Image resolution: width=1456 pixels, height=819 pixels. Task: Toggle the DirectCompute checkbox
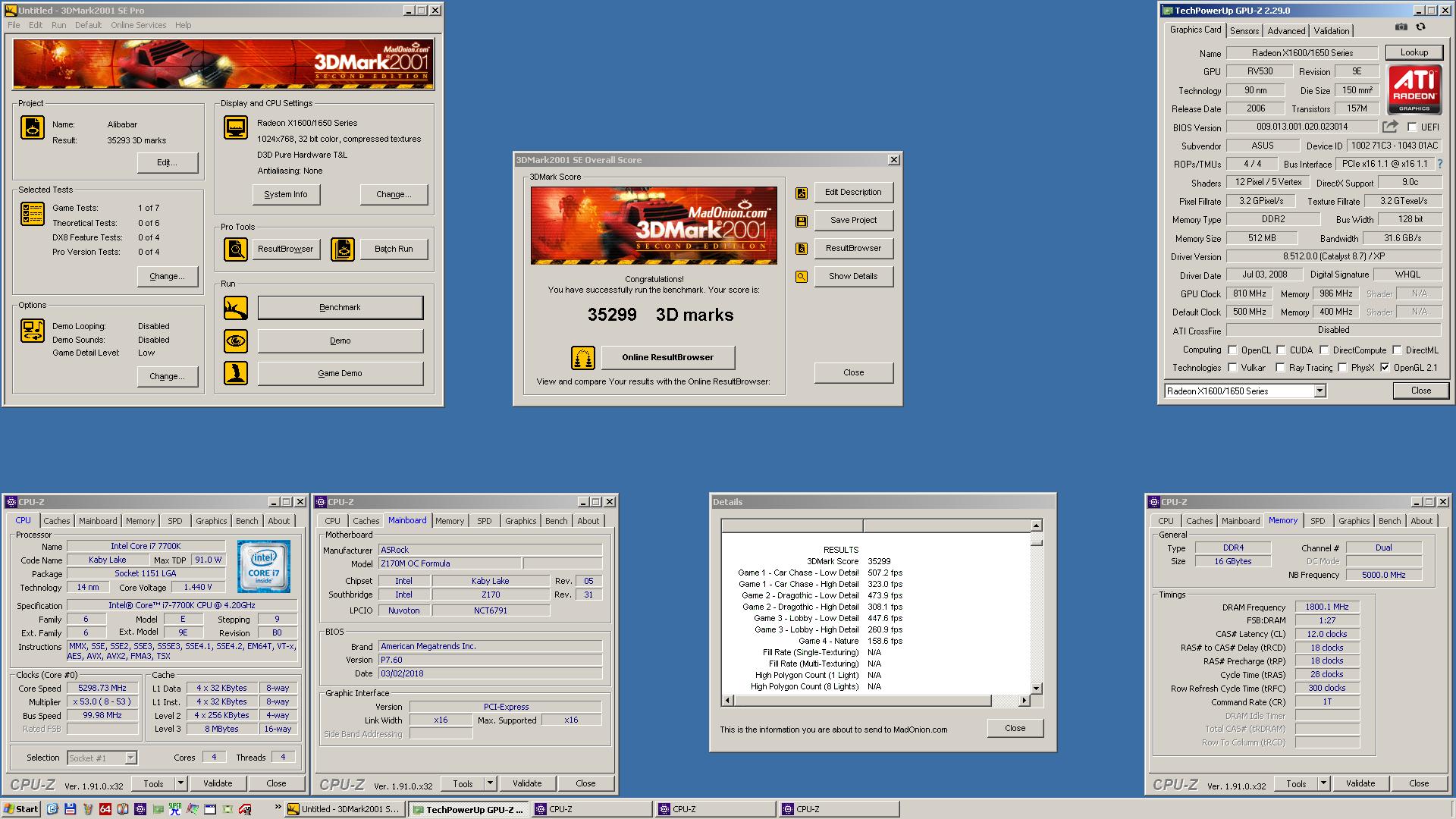pos(1324,350)
